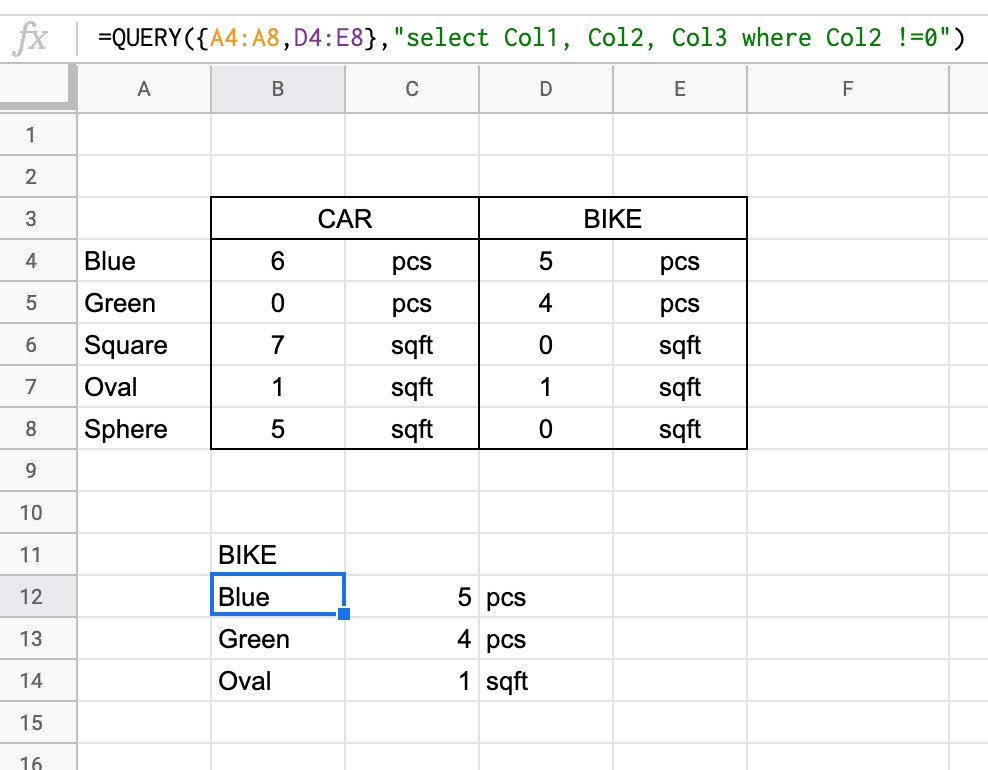Viewport: 988px width, 770px height.
Task: Select column B header
Action: [x=277, y=88]
